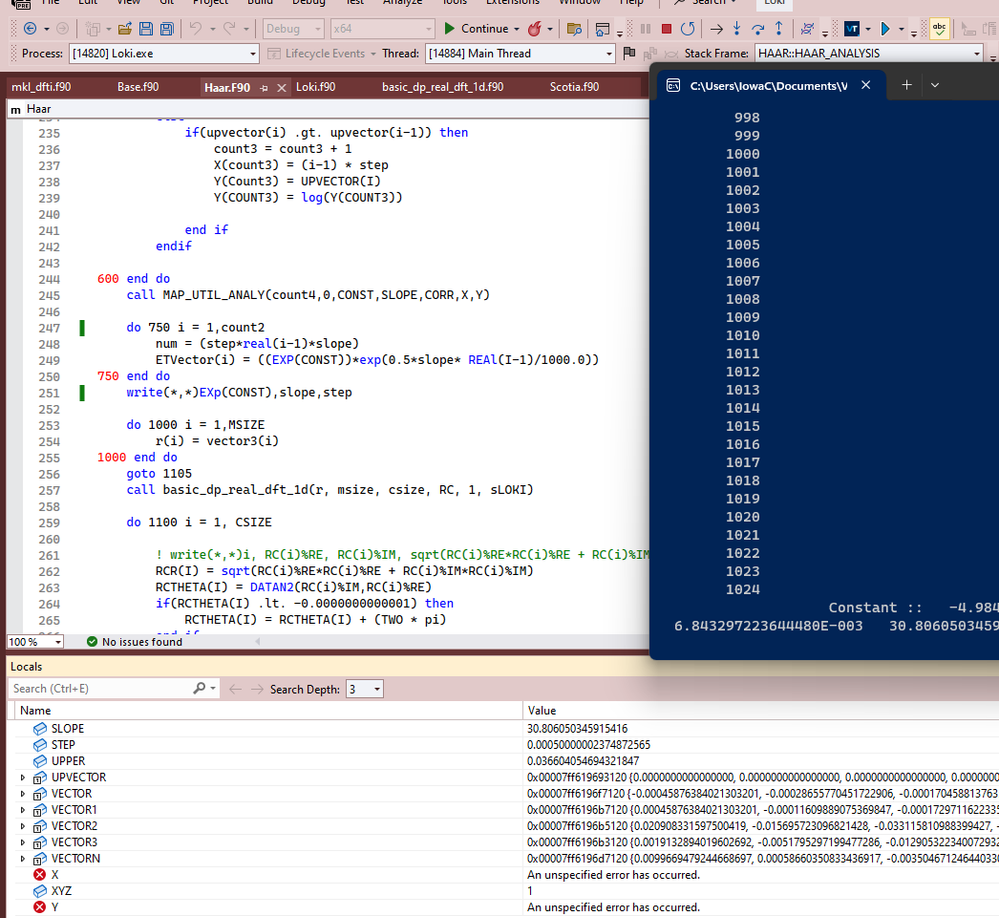Expand the VECTOR2 array in Locals

point(23,826)
